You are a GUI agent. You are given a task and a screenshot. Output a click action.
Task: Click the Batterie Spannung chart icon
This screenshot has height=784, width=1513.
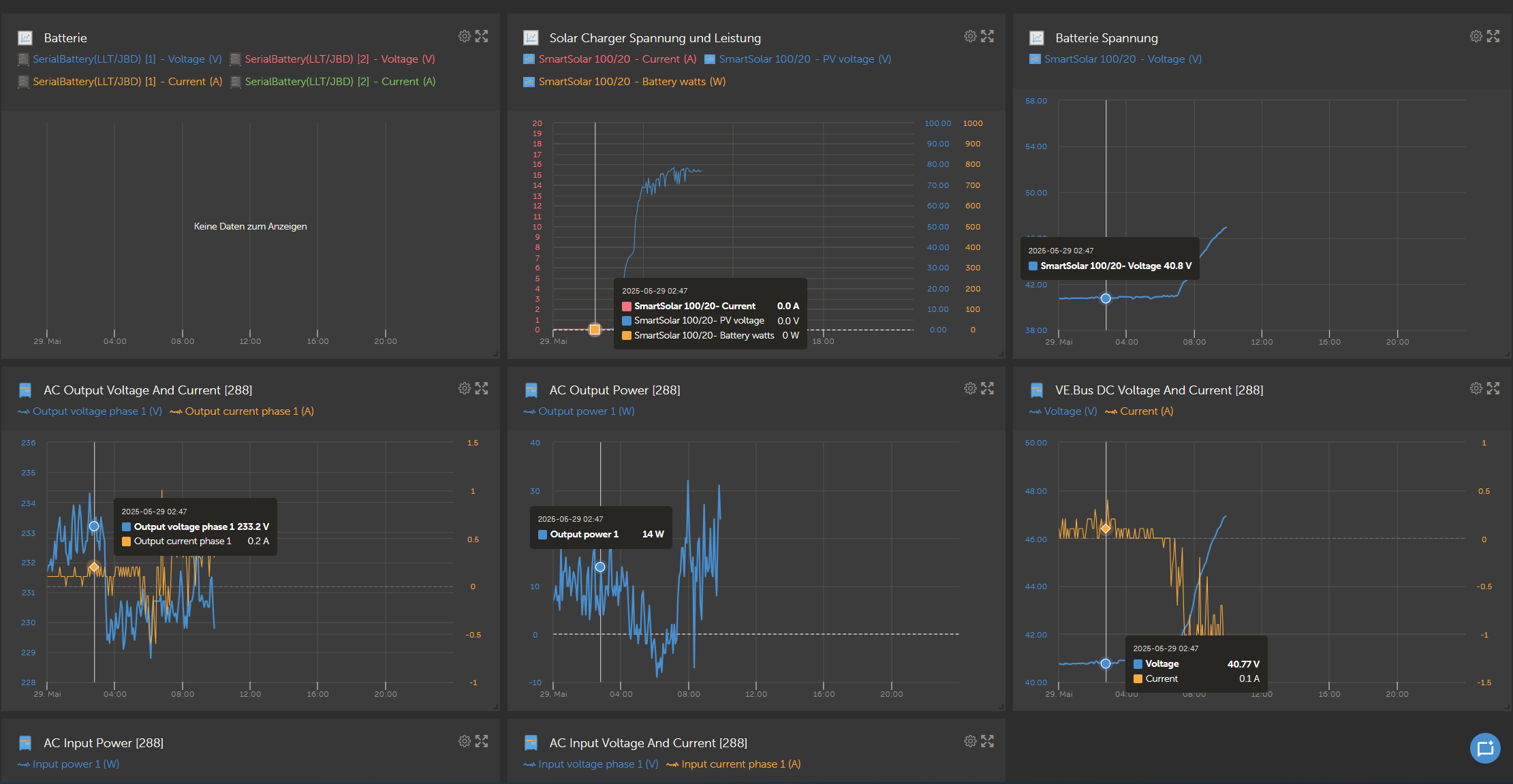[x=1037, y=38]
